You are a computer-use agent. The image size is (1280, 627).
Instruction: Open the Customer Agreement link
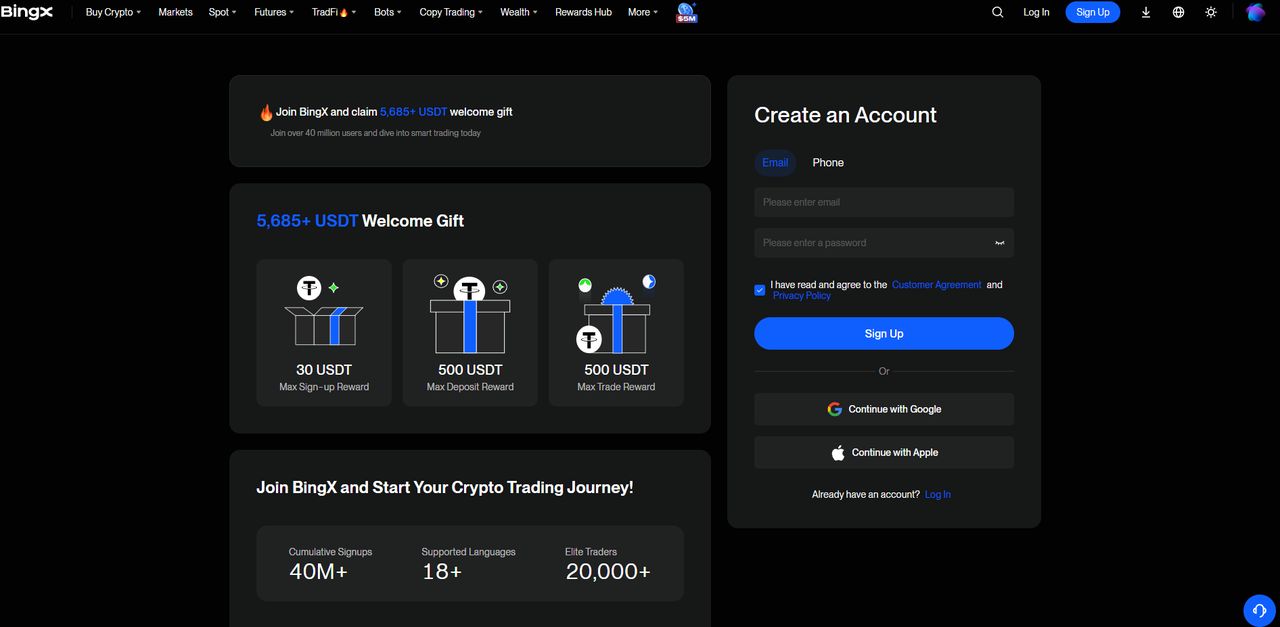point(937,285)
